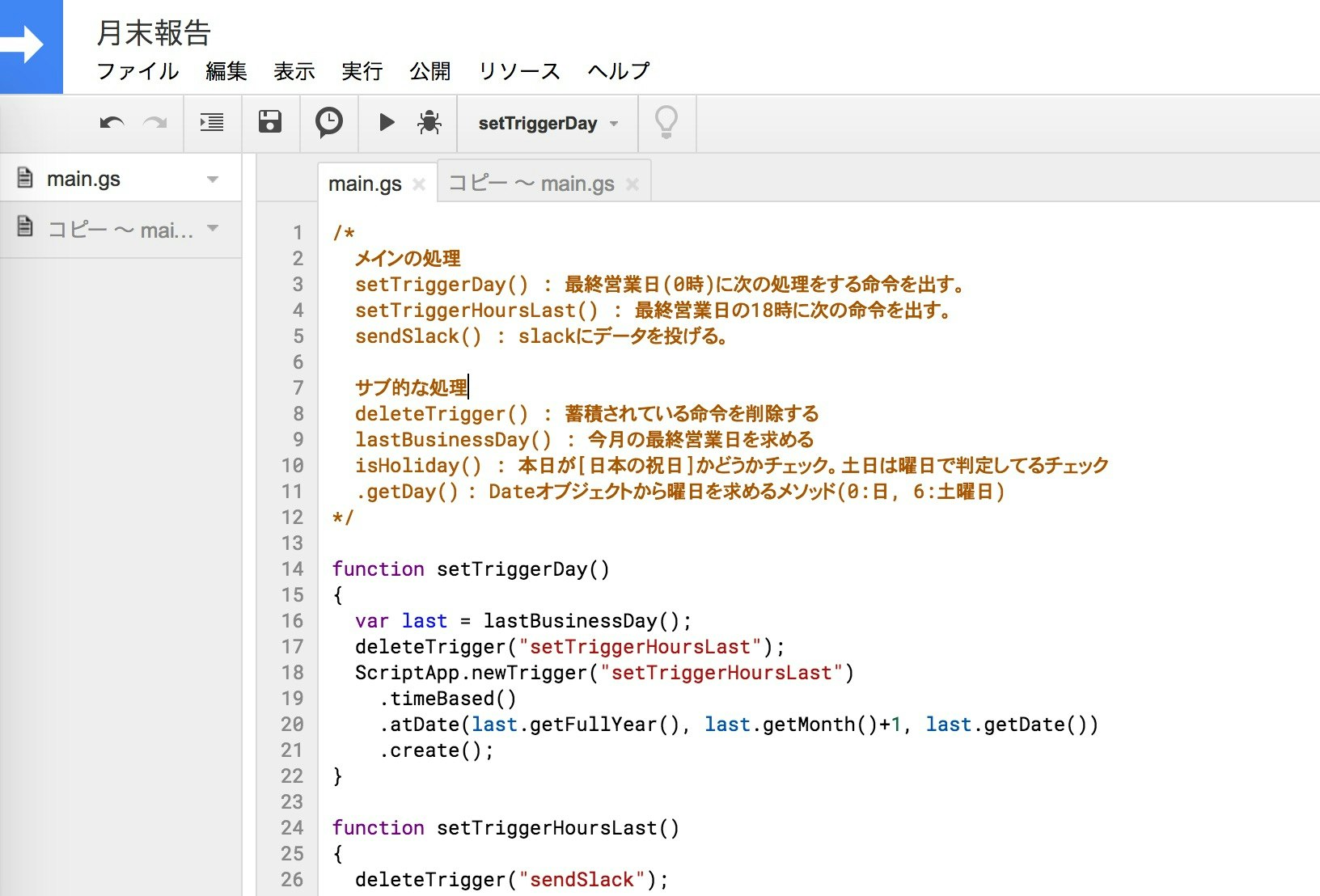Click the function setTriggerDay() declaration line
This screenshot has height=896, width=1320.
pyautogui.click(x=471, y=569)
